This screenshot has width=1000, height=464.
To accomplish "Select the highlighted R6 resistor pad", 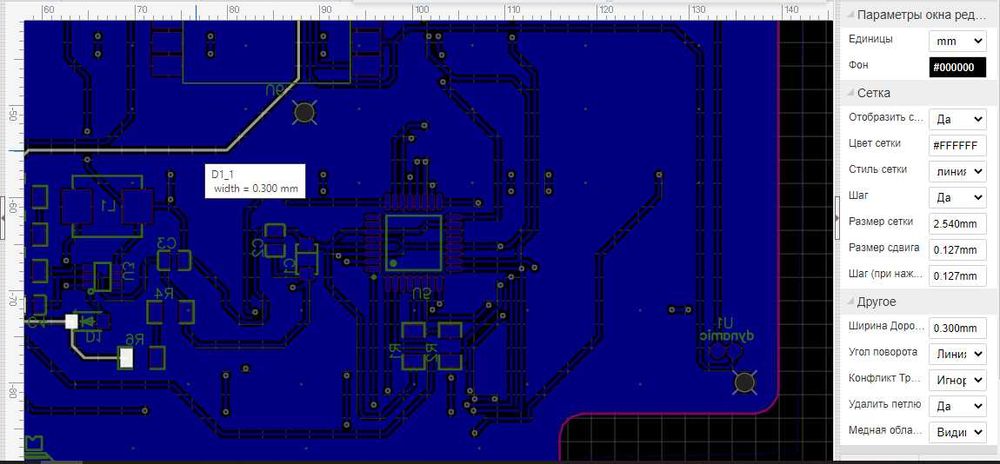I will (x=126, y=358).
